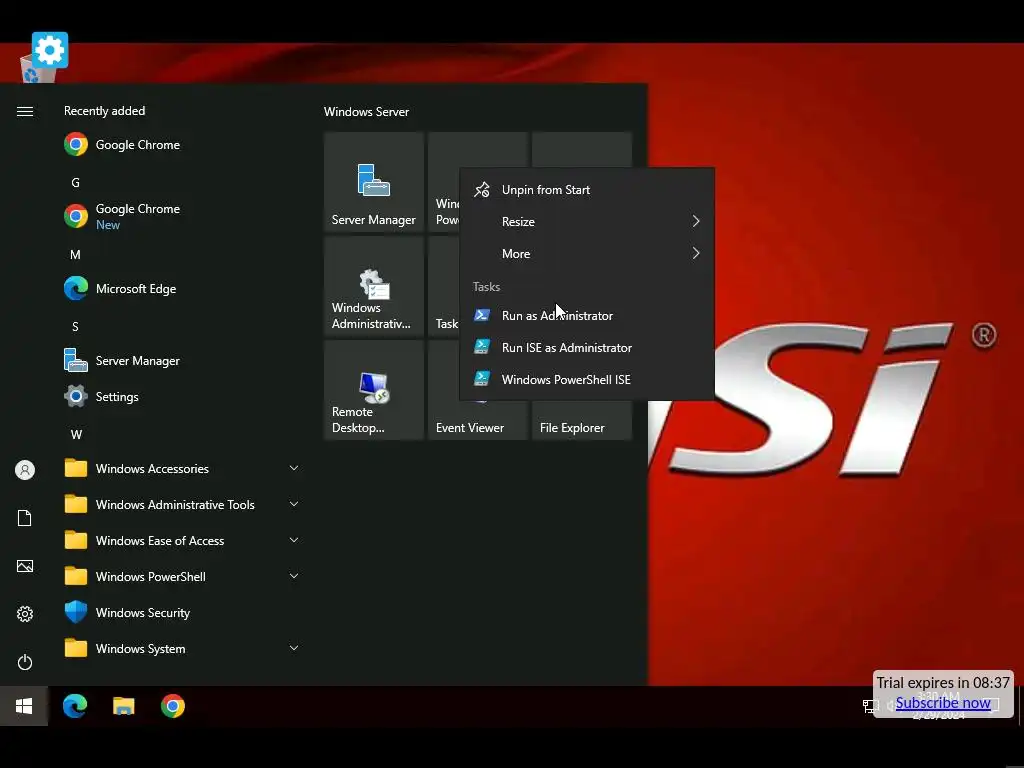The width and height of the screenshot is (1024, 768).
Task: Open Google Chrome on the taskbar
Action: tap(173, 706)
